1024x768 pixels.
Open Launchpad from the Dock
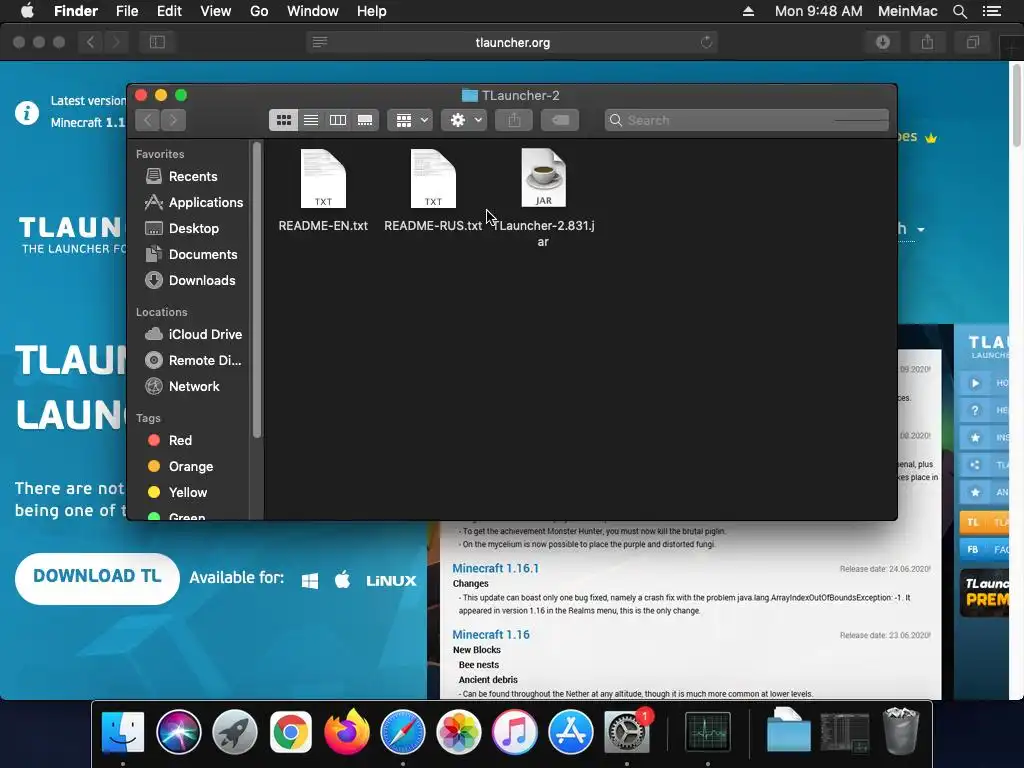click(x=234, y=731)
